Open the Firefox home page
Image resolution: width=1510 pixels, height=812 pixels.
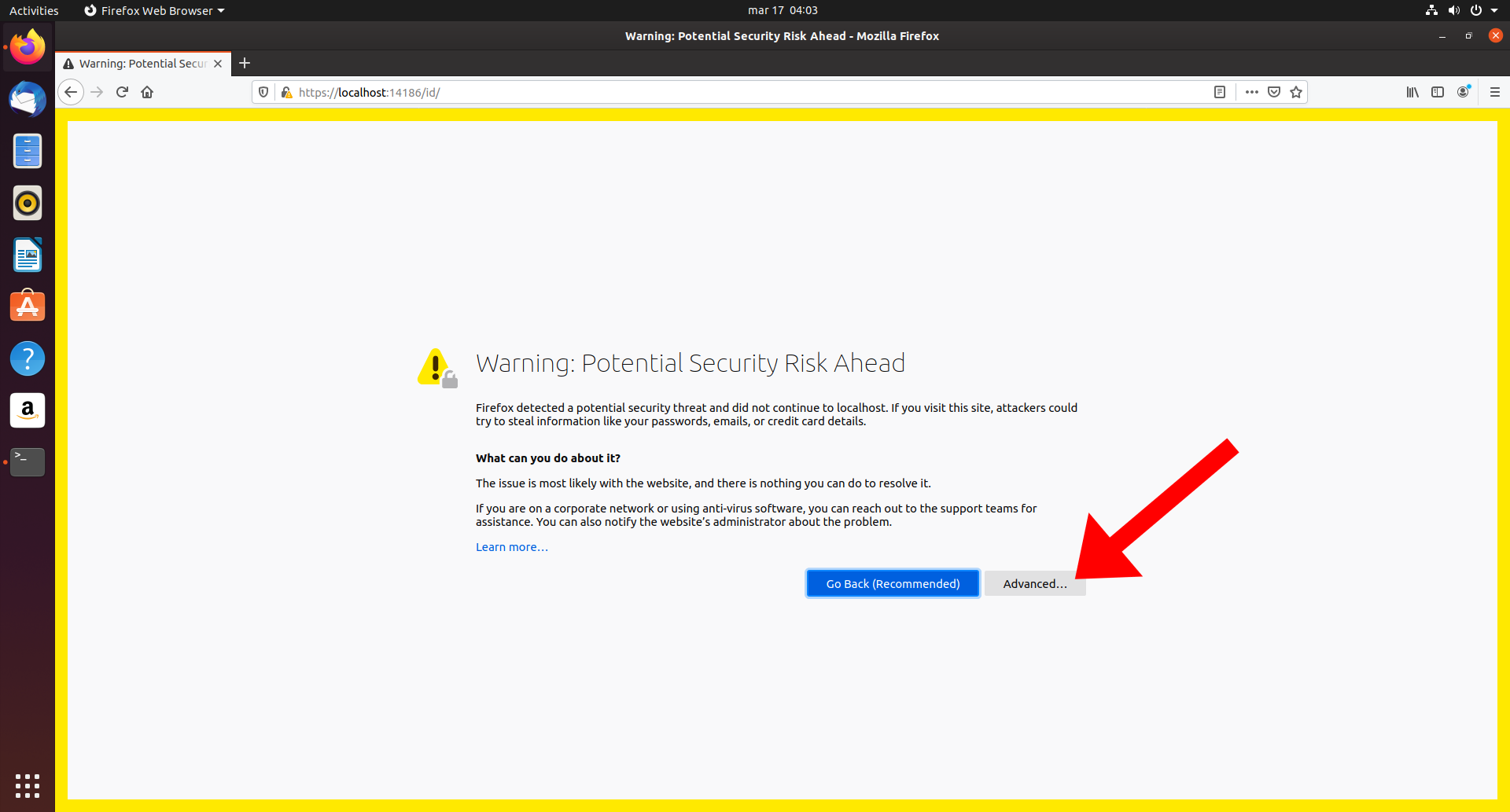click(x=147, y=92)
